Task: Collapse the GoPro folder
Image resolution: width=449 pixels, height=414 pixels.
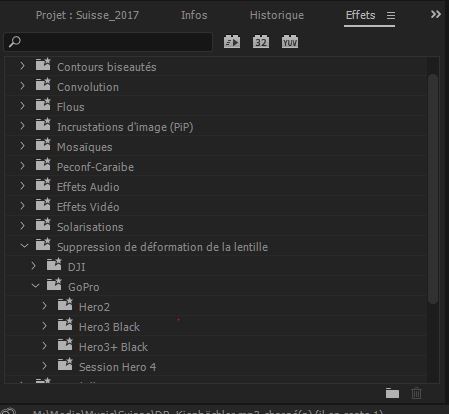Action: pos(35,286)
